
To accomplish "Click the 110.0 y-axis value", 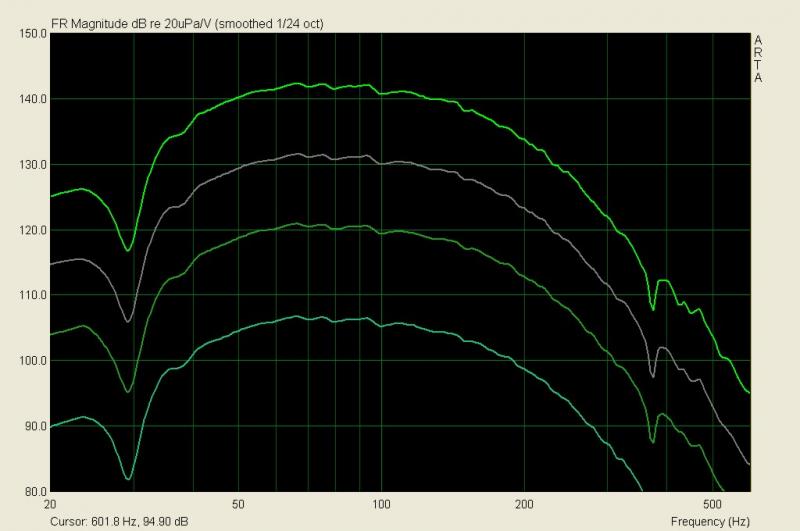I will pos(33,295).
